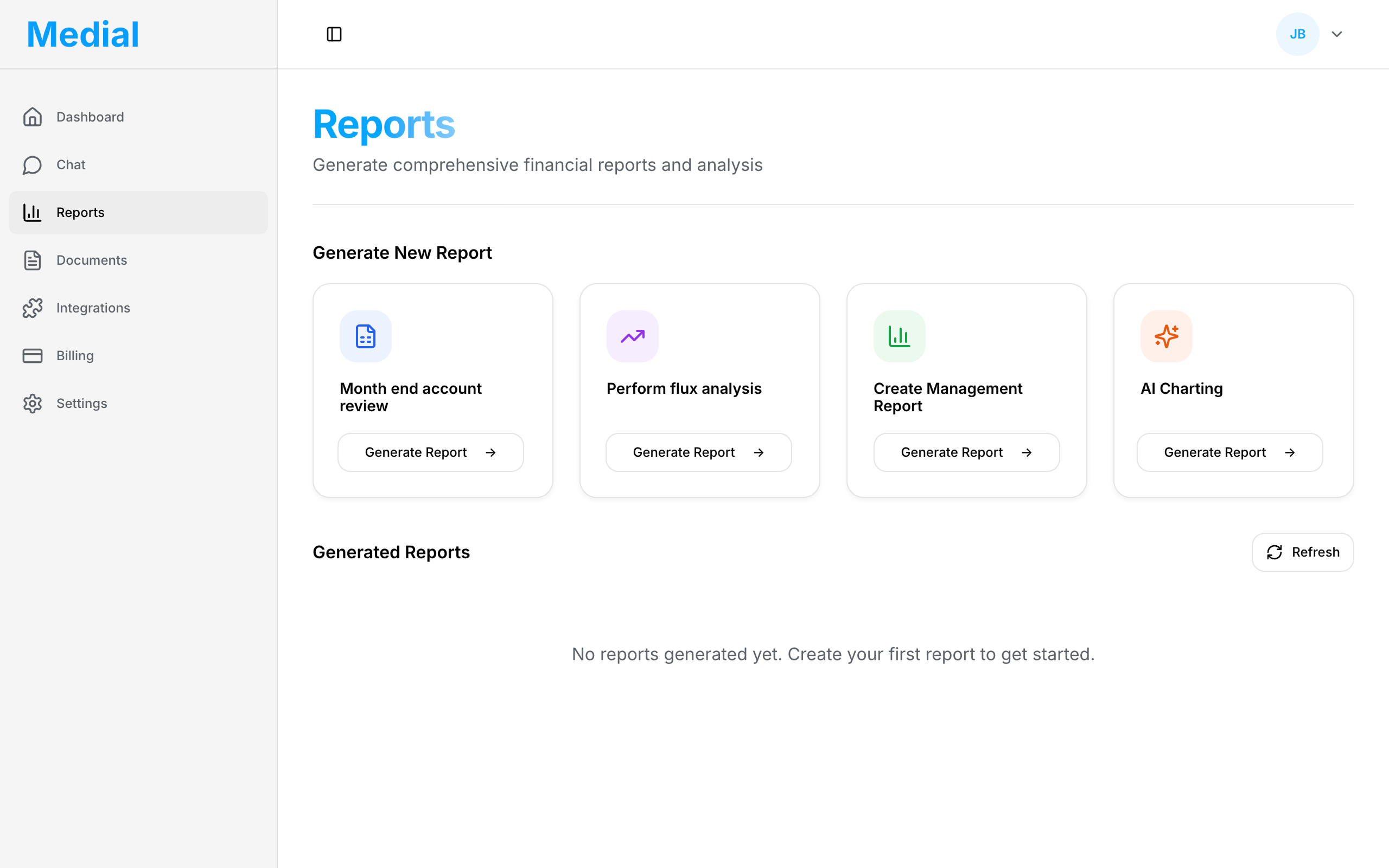The width and height of the screenshot is (1389, 868).
Task: Click the Create Management Report chart icon
Action: pos(899,336)
